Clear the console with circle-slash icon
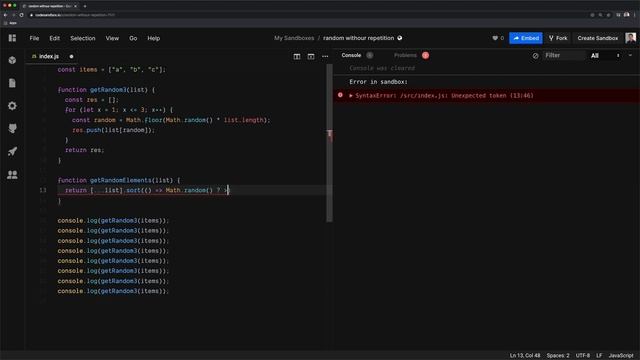This screenshot has height=360, width=640. [536, 56]
